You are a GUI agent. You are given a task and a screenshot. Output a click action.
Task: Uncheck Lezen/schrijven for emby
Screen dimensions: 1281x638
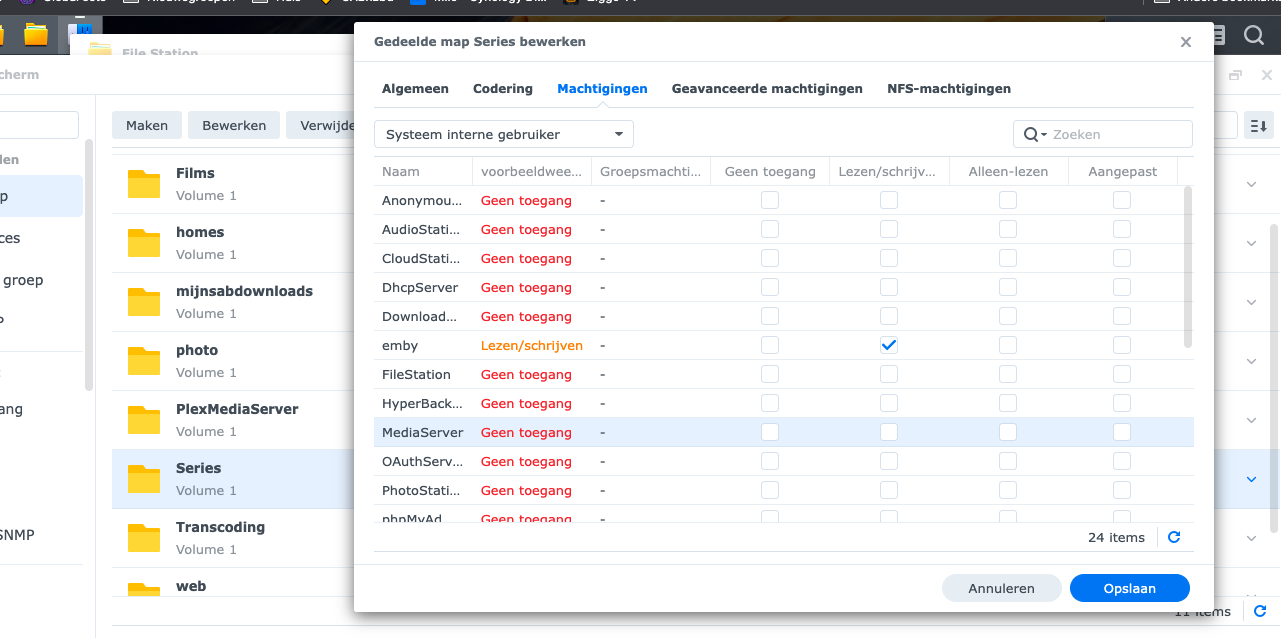pyautogui.click(x=889, y=345)
